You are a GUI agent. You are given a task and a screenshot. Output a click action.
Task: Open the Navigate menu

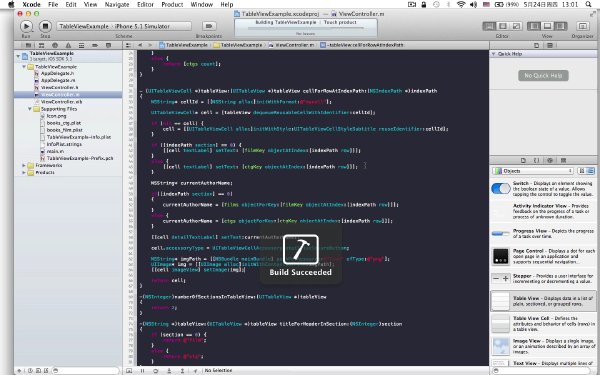pos(117,5)
